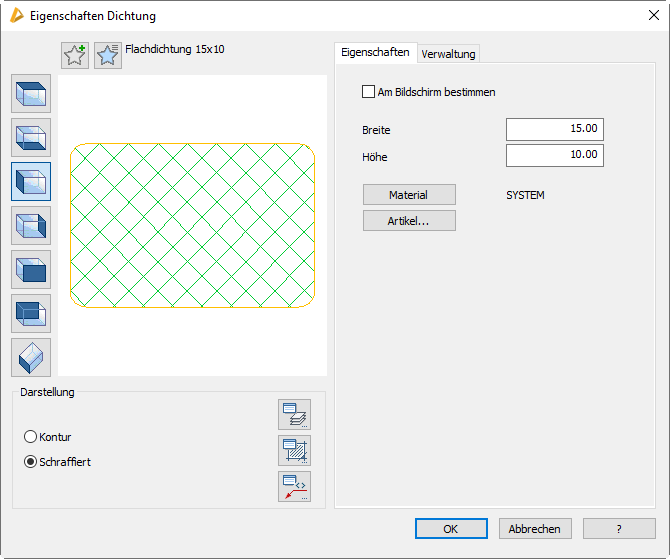Image resolution: width=670 pixels, height=559 pixels.
Task: Click the add favorite star icon
Action: (75, 56)
